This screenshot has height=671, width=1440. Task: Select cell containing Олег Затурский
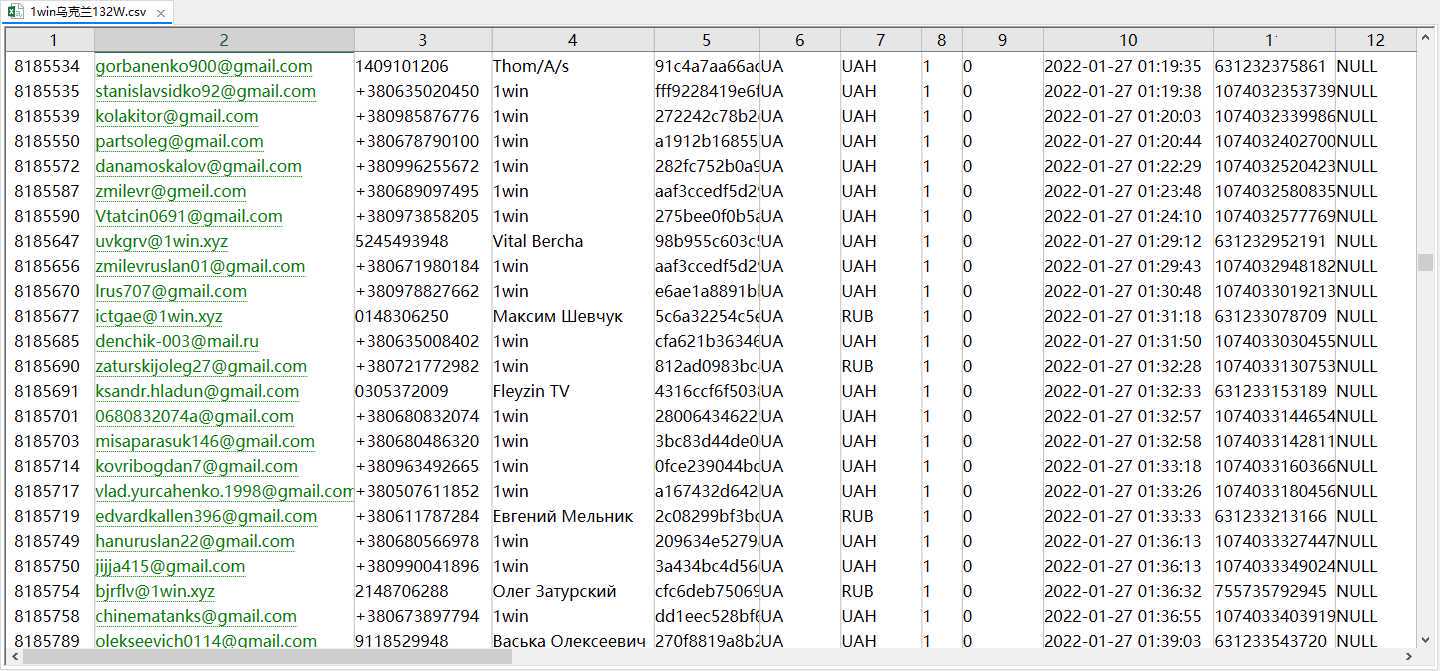click(x=573, y=591)
